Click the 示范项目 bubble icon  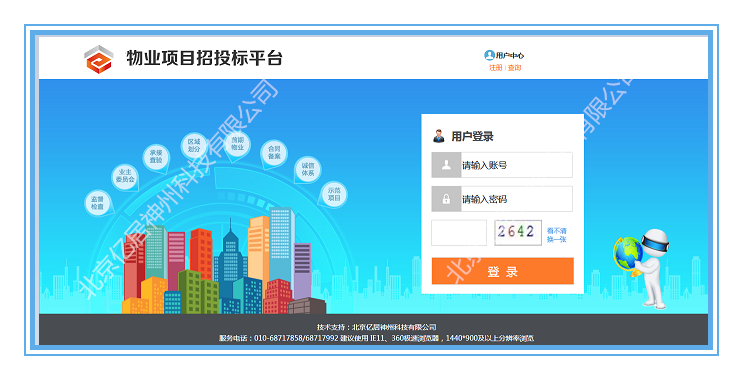click(334, 194)
